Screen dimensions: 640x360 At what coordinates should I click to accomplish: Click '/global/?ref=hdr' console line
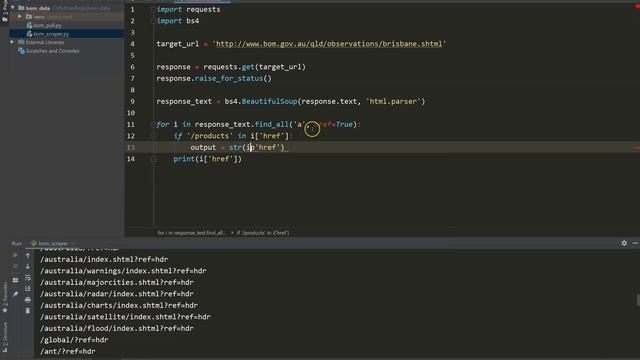(74, 340)
